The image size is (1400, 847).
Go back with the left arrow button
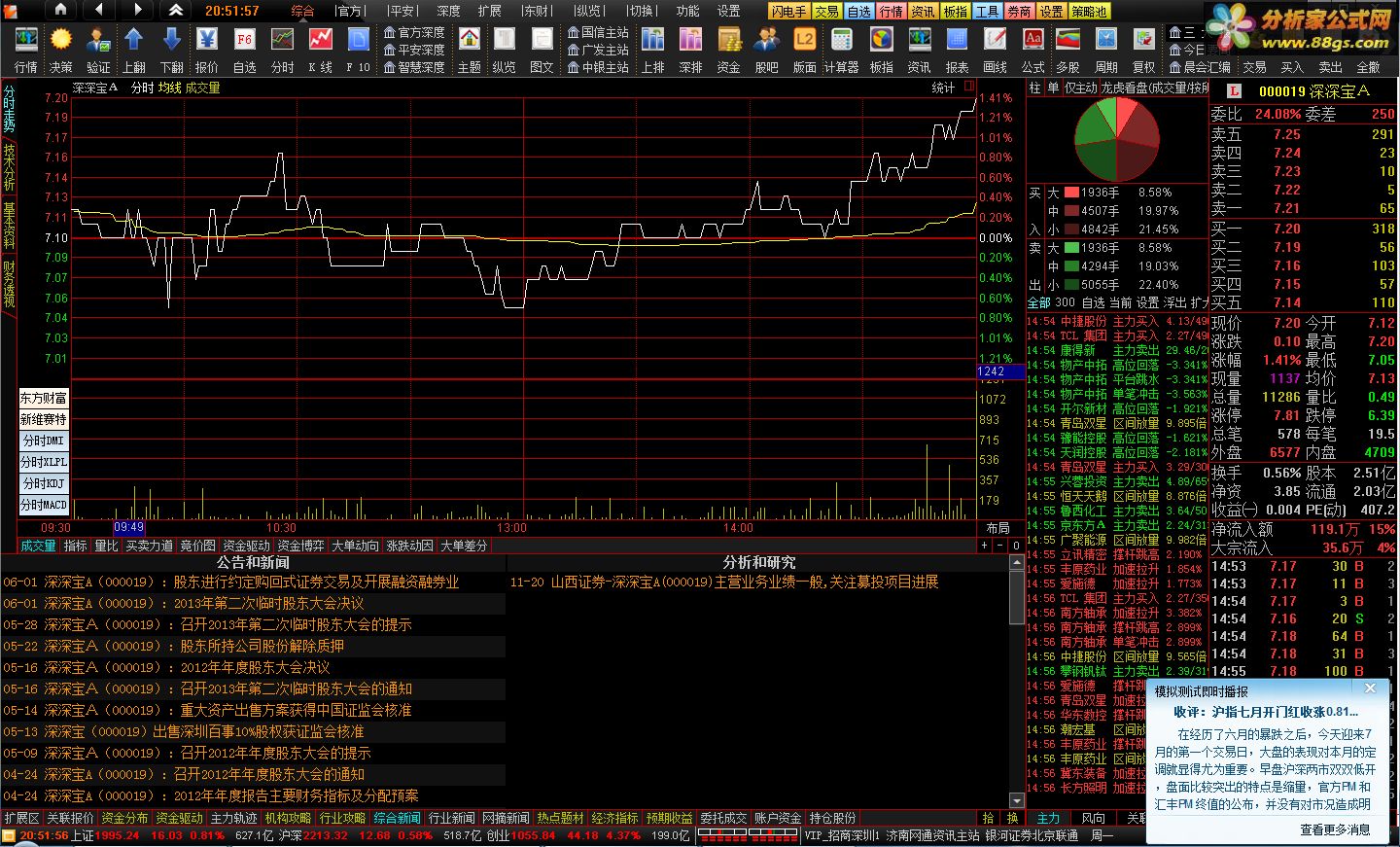(99, 10)
